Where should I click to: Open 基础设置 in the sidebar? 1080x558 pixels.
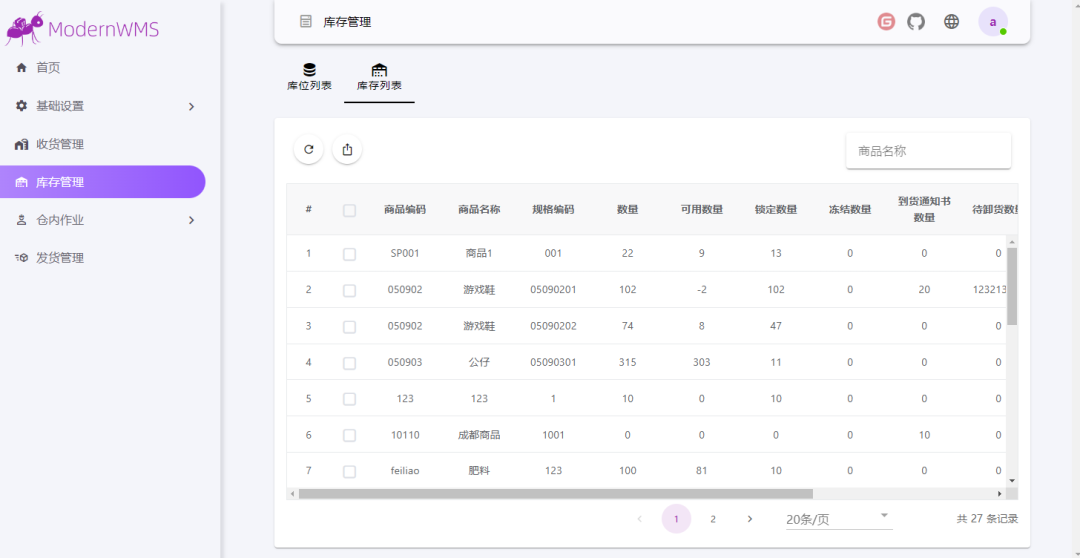click(103, 106)
